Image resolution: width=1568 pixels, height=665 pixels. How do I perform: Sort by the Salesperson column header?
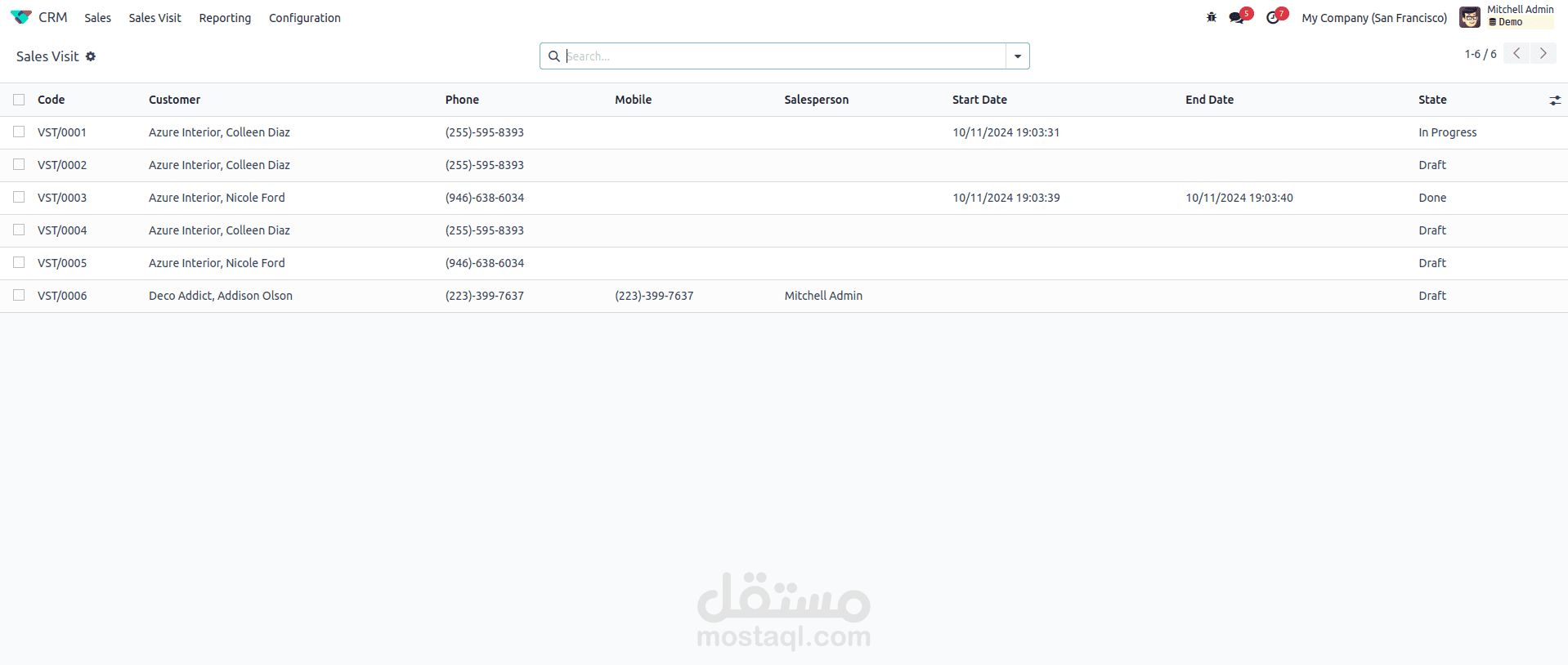(x=816, y=100)
